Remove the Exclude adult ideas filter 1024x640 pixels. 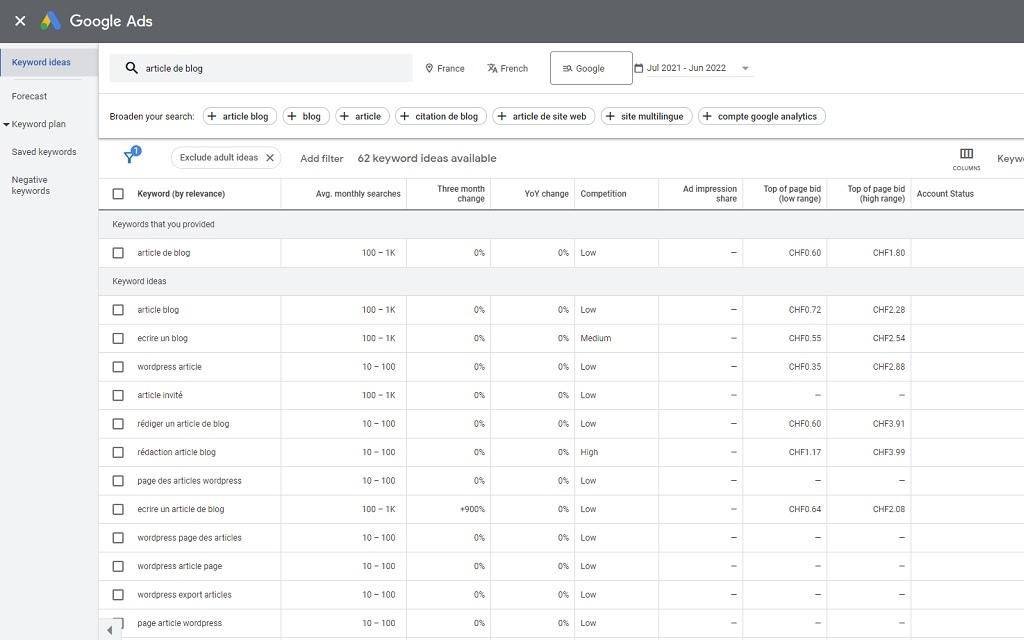(x=270, y=157)
